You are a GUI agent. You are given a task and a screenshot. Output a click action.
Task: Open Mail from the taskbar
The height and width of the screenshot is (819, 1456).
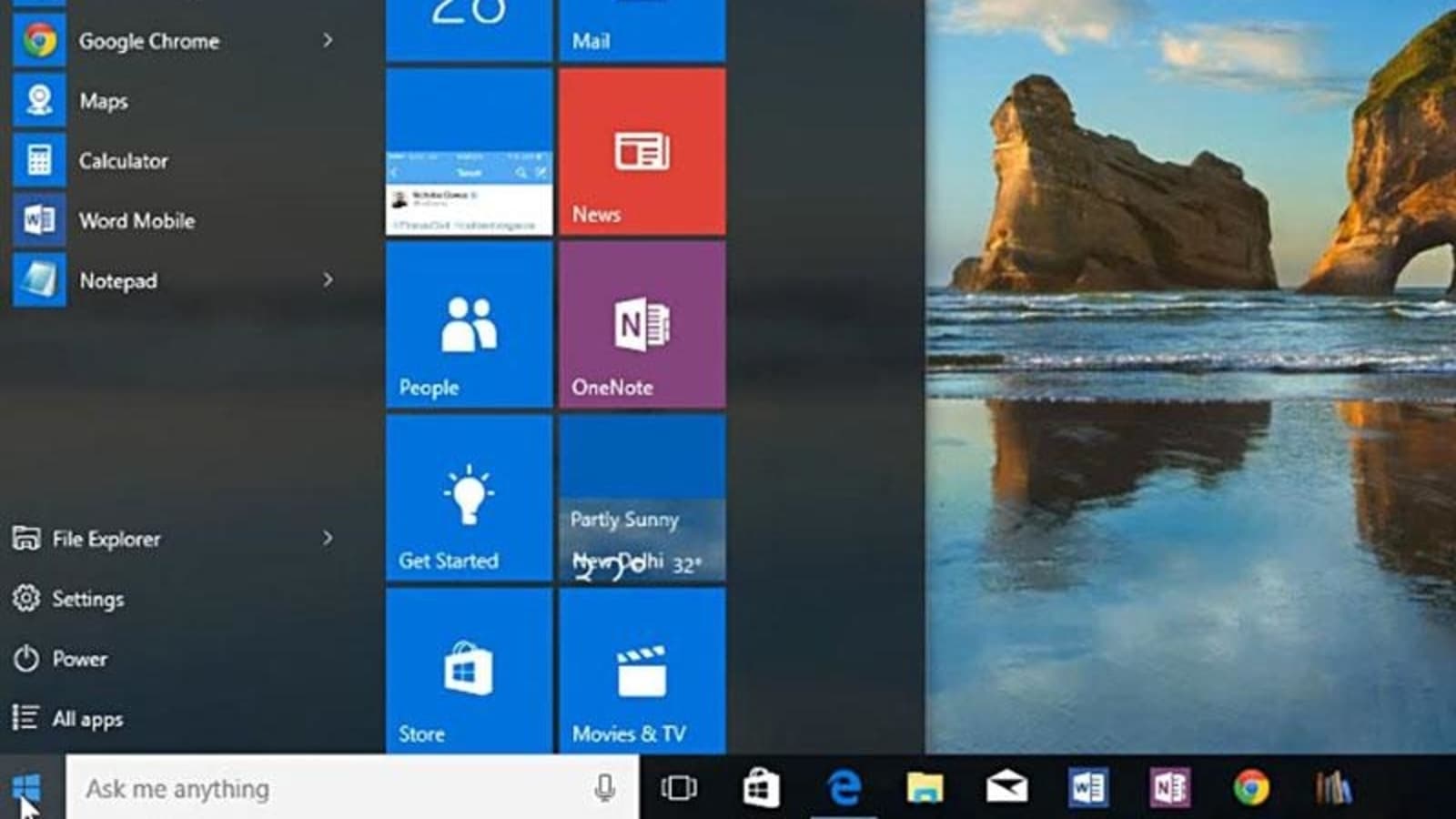coord(1006,788)
